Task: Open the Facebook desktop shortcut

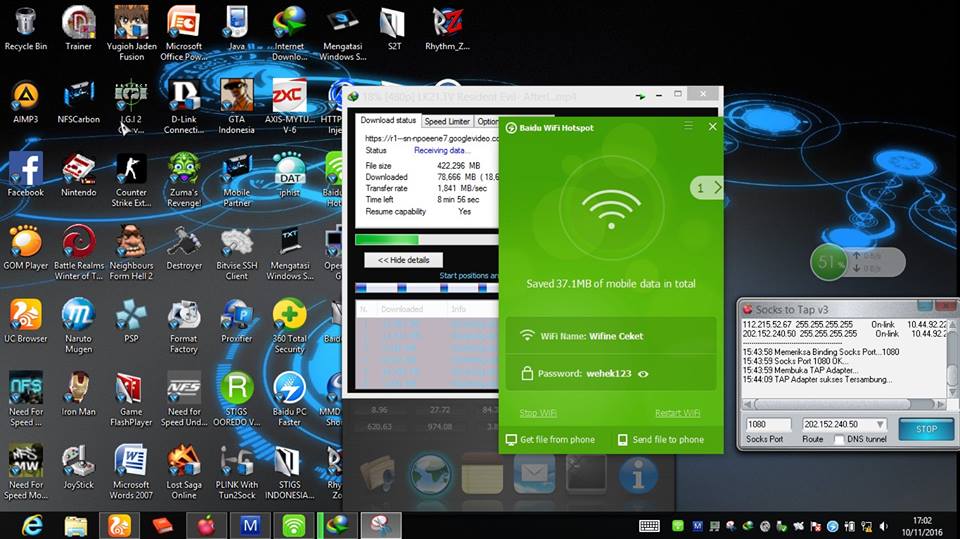Action: point(25,174)
